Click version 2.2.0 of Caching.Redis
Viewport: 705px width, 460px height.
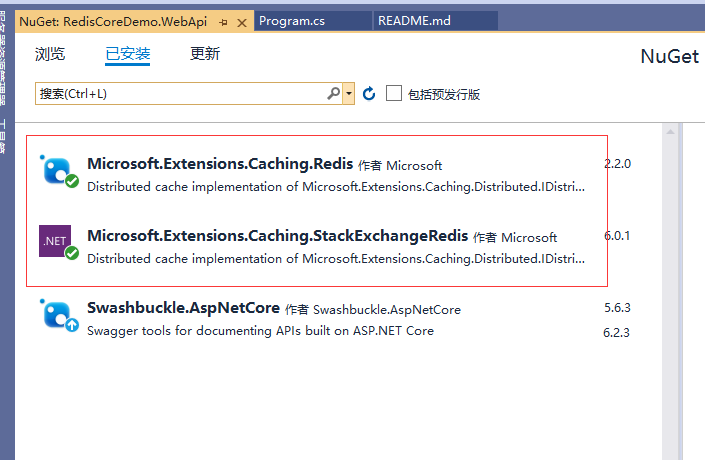(617, 164)
